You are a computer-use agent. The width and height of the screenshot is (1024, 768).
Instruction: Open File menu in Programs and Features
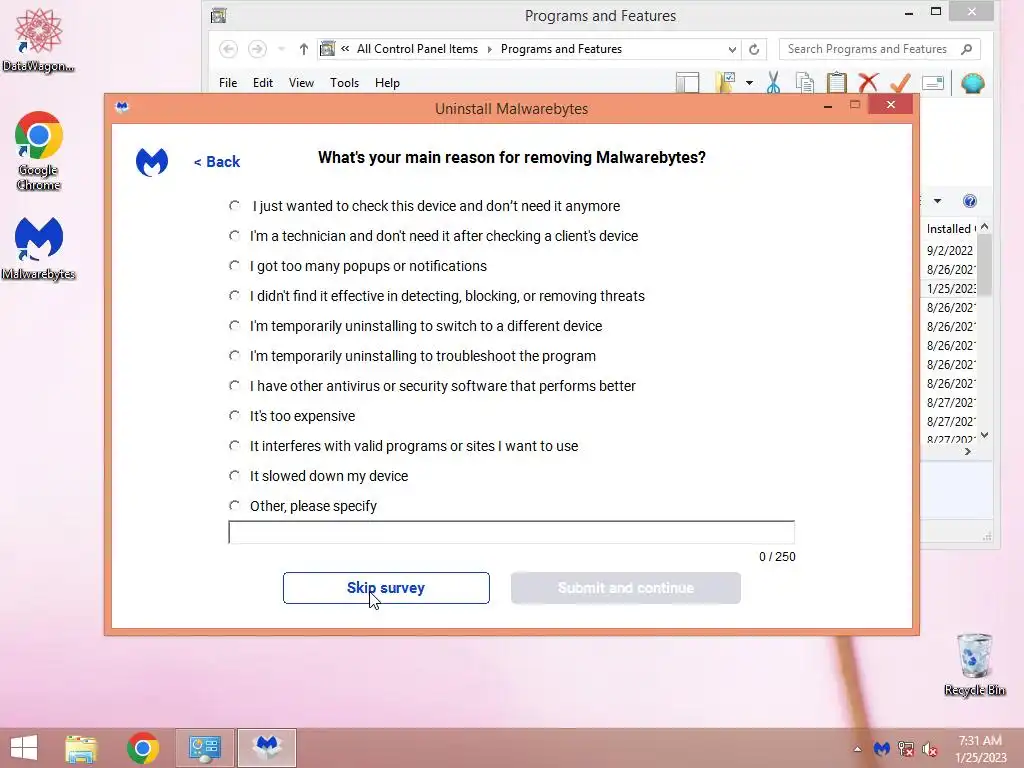(x=228, y=83)
